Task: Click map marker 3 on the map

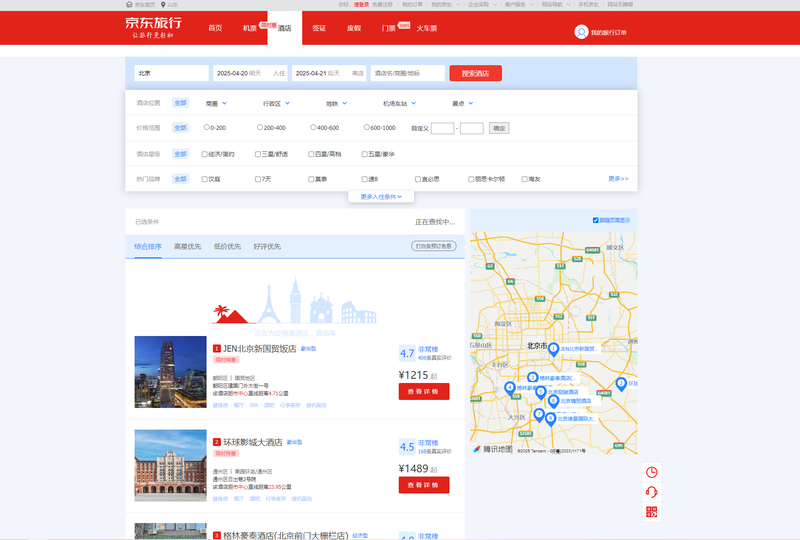Action: point(532,378)
